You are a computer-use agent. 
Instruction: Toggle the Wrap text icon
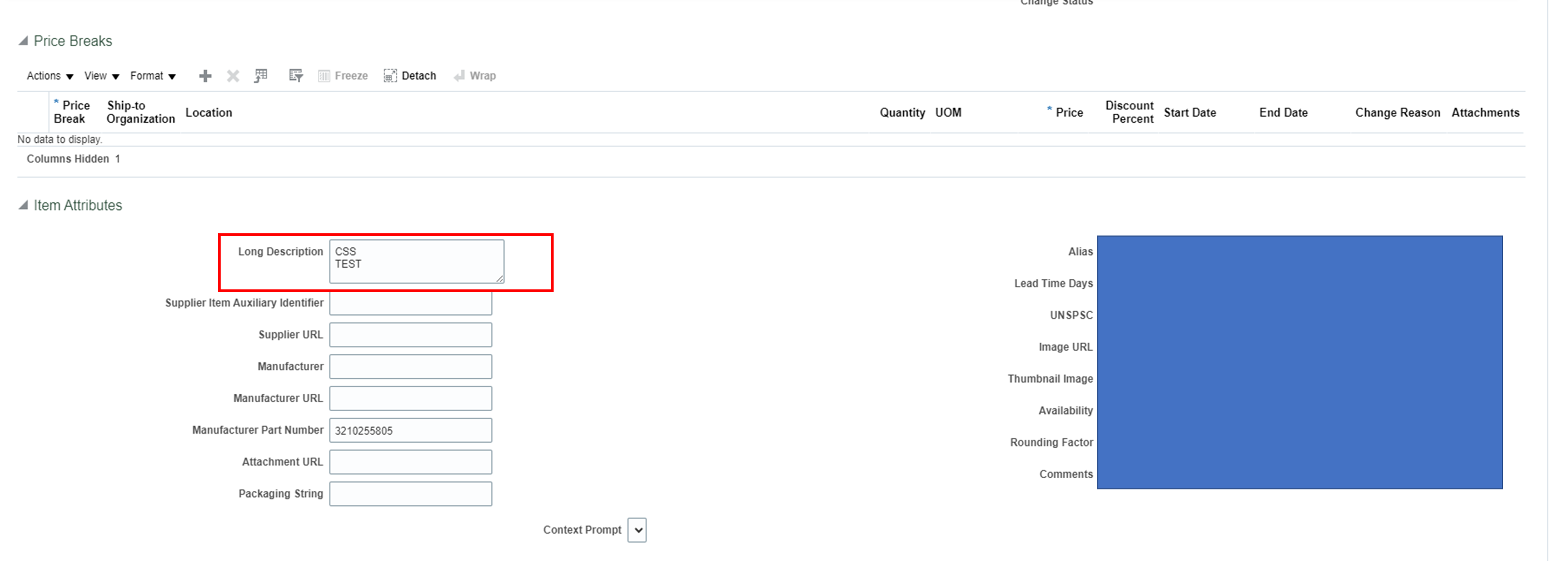(x=475, y=76)
